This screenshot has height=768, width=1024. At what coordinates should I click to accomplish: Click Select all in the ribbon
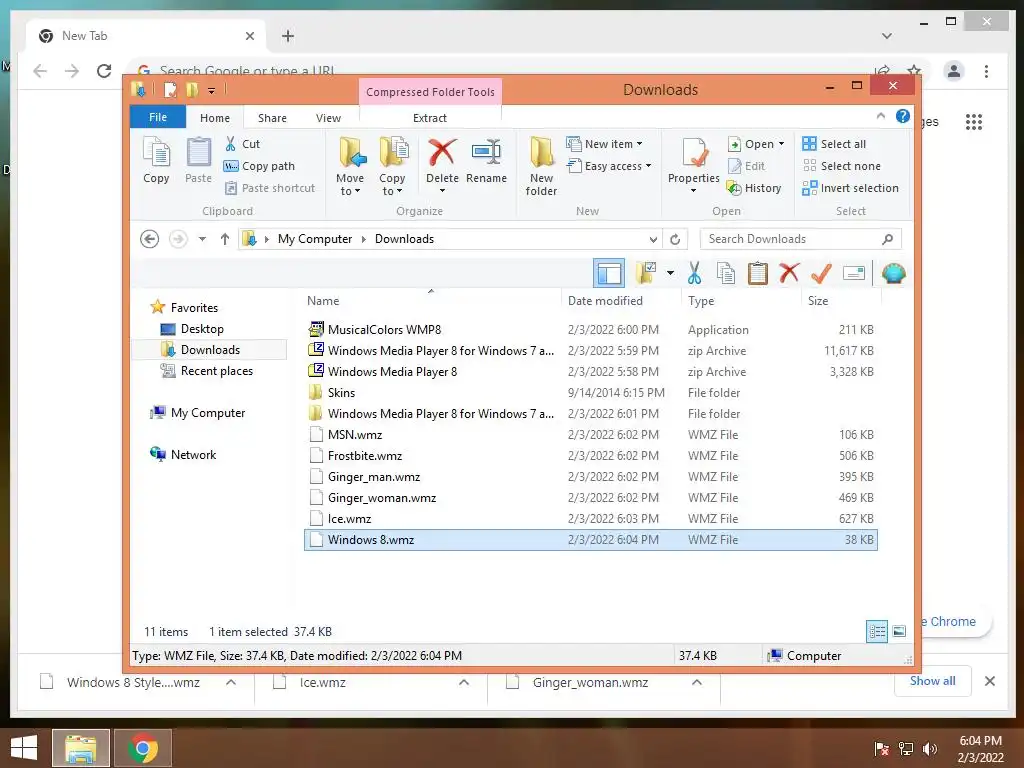point(834,144)
